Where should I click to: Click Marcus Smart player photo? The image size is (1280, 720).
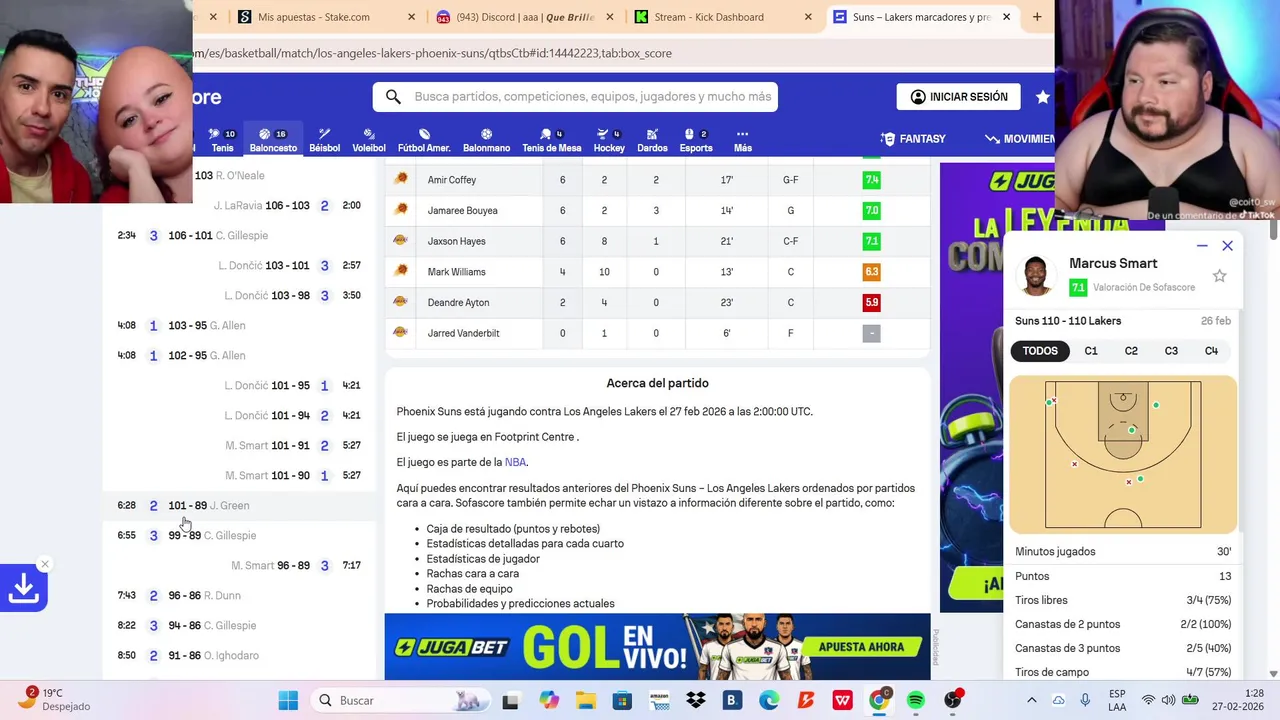1036,276
